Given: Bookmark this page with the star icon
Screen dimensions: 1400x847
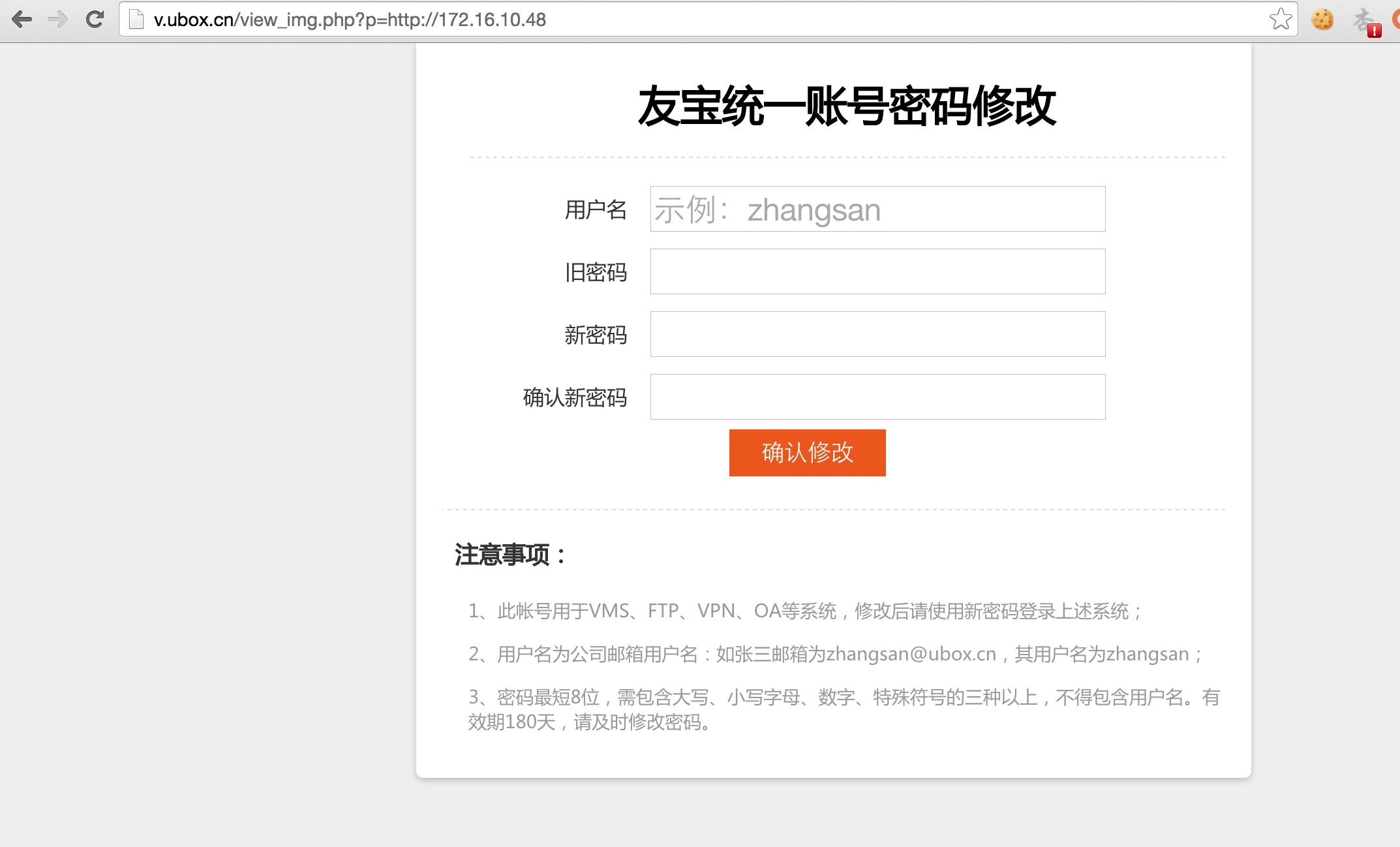Looking at the screenshot, I should tap(1281, 20).
